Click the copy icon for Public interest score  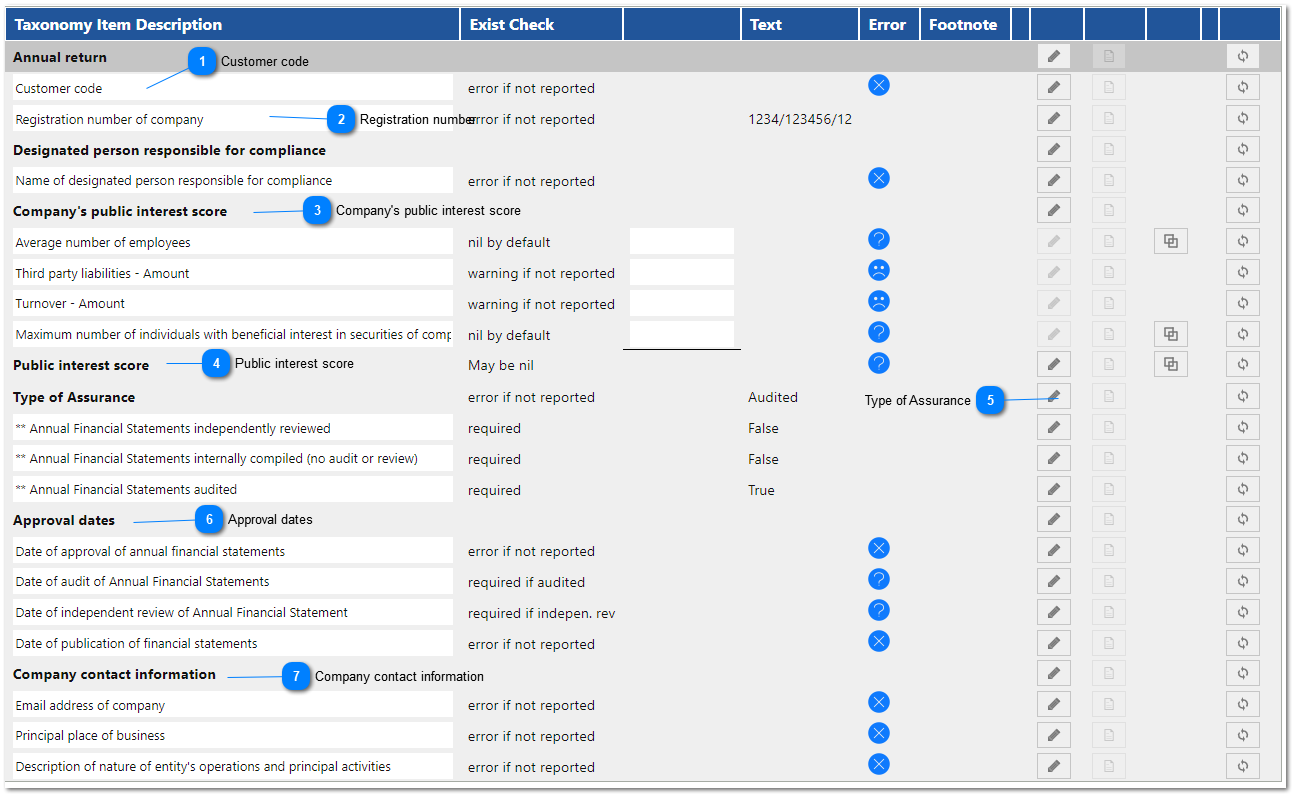coord(1171,365)
